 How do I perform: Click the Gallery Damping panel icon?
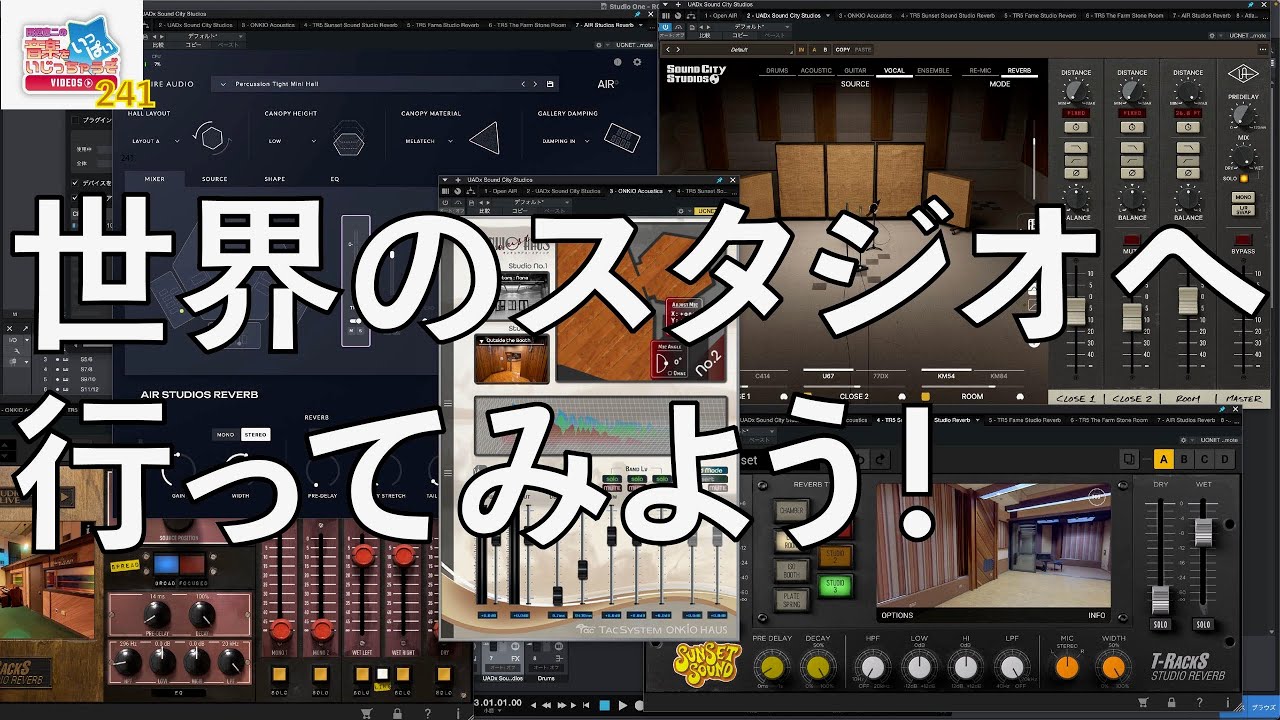[x=621, y=138]
